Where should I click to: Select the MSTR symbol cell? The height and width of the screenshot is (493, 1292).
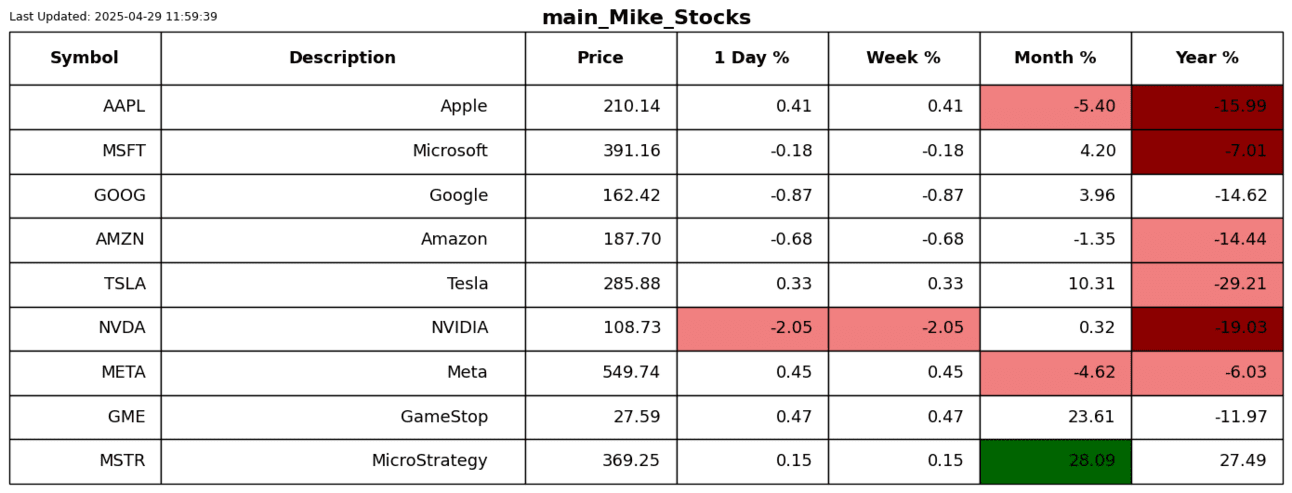click(85, 461)
